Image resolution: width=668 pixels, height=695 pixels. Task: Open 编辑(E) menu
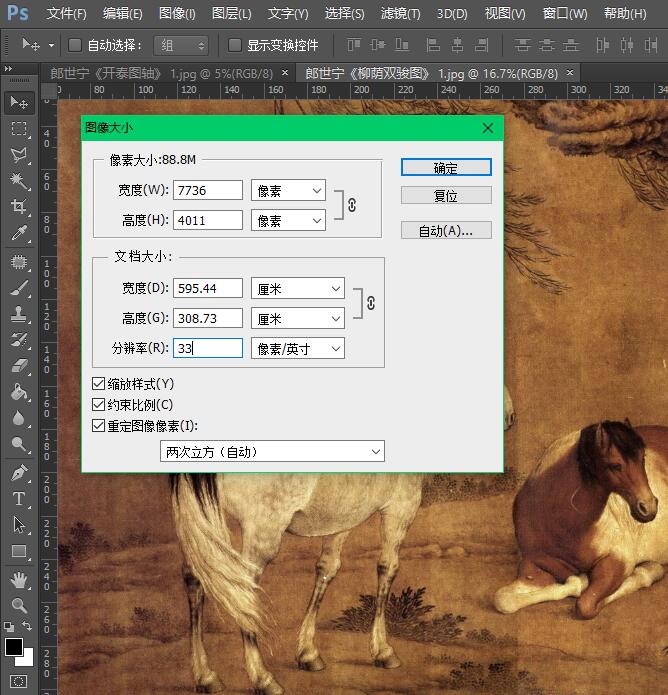[x=123, y=14]
